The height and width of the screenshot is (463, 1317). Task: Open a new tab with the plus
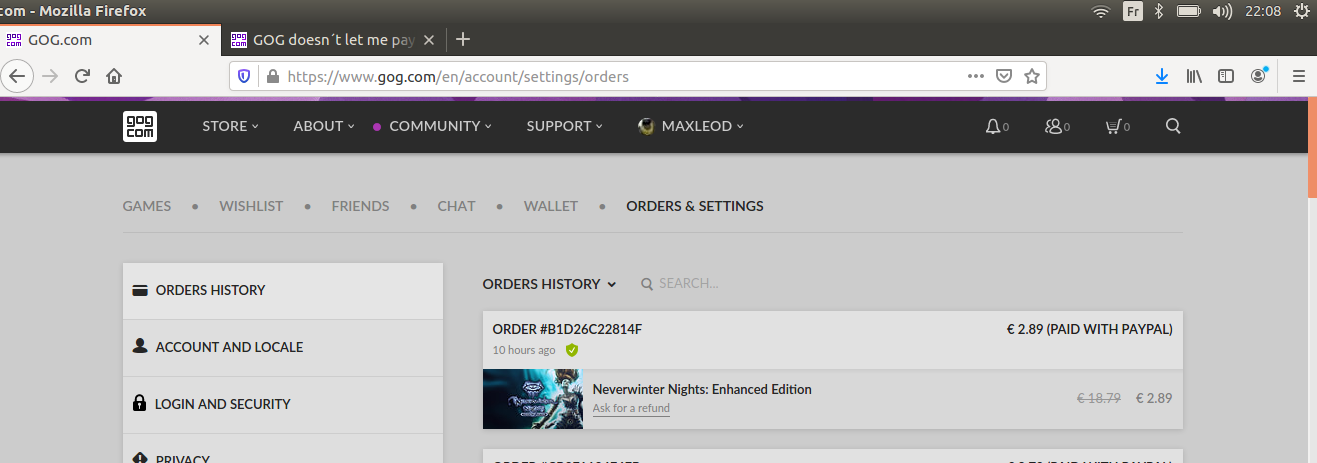[x=463, y=40]
